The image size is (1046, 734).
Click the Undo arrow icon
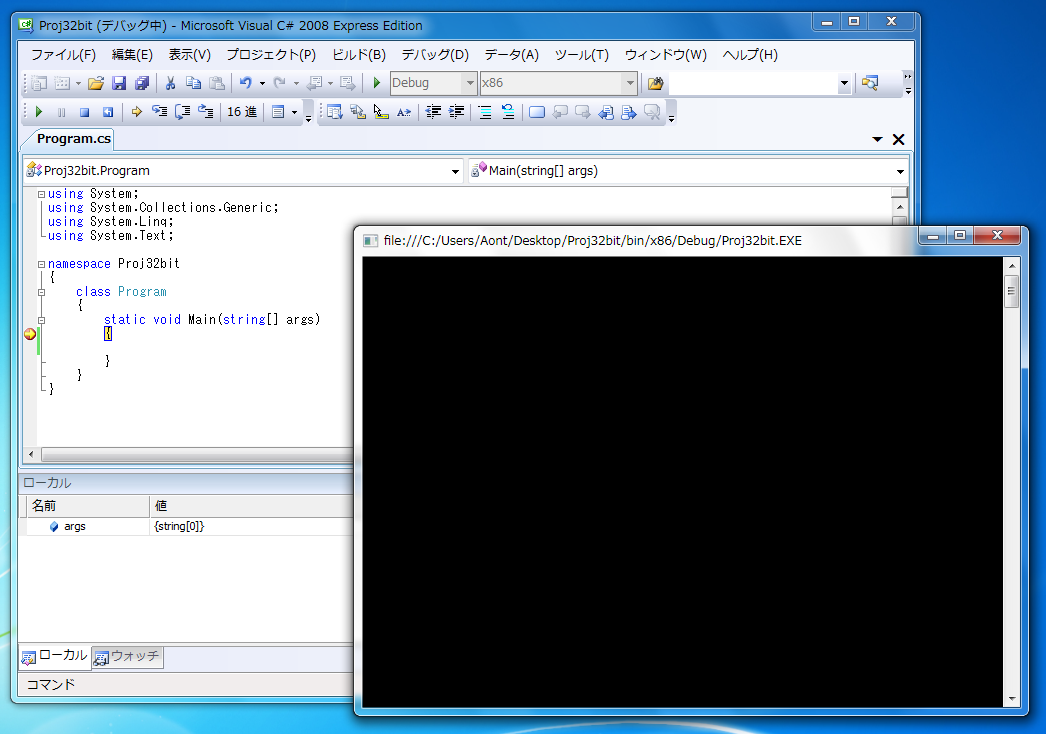tap(246, 83)
